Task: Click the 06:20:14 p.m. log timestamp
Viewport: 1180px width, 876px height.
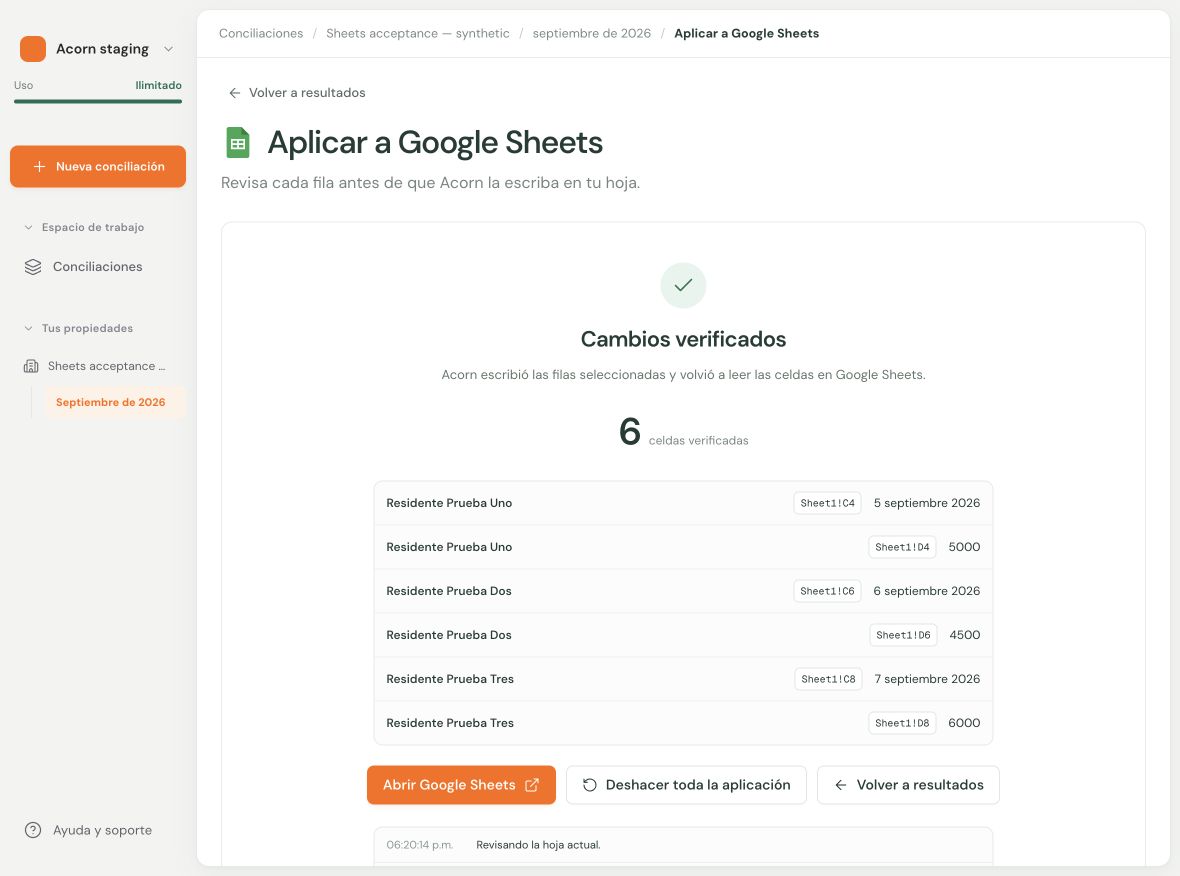Action: click(420, 845)
